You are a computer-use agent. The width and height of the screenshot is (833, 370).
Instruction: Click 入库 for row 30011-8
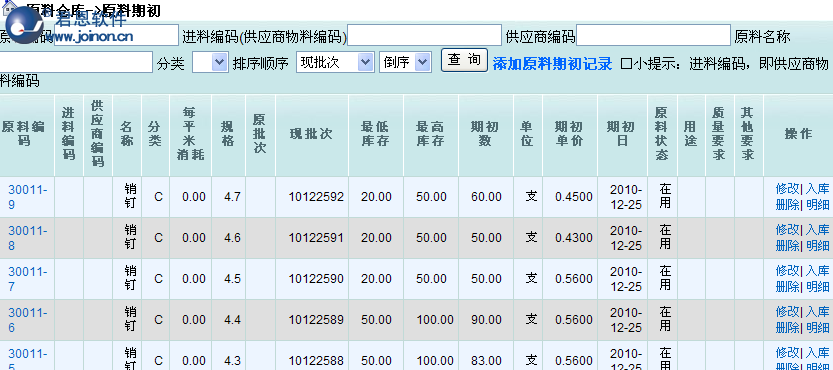pyautogui.click(x=818, y=230)
